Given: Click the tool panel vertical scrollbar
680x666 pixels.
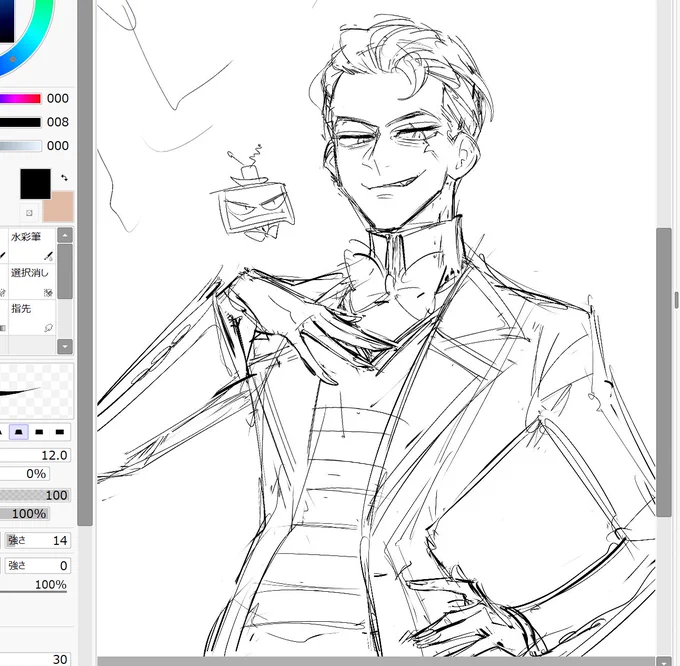Looking at the screenshot, I should click(x=85, y=263).
